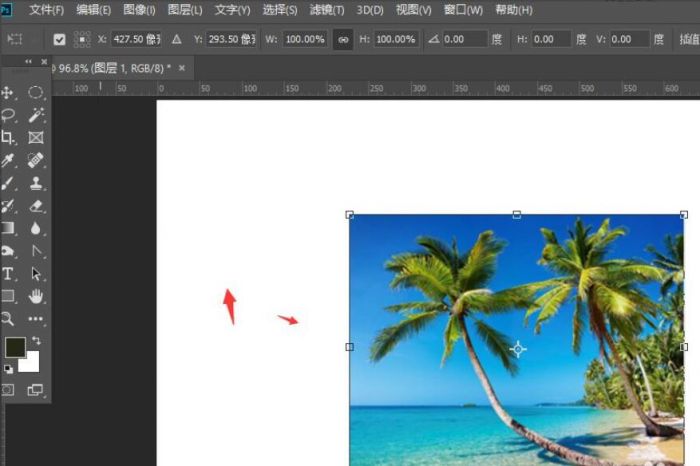Toggle relative positioning triangle between X and Y

pos(177,40)
